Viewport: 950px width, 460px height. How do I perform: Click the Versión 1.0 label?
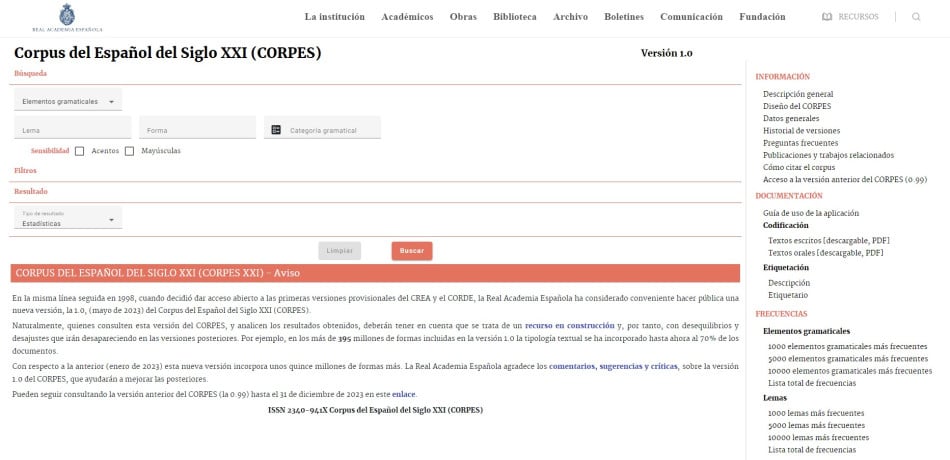coord(666,53)
